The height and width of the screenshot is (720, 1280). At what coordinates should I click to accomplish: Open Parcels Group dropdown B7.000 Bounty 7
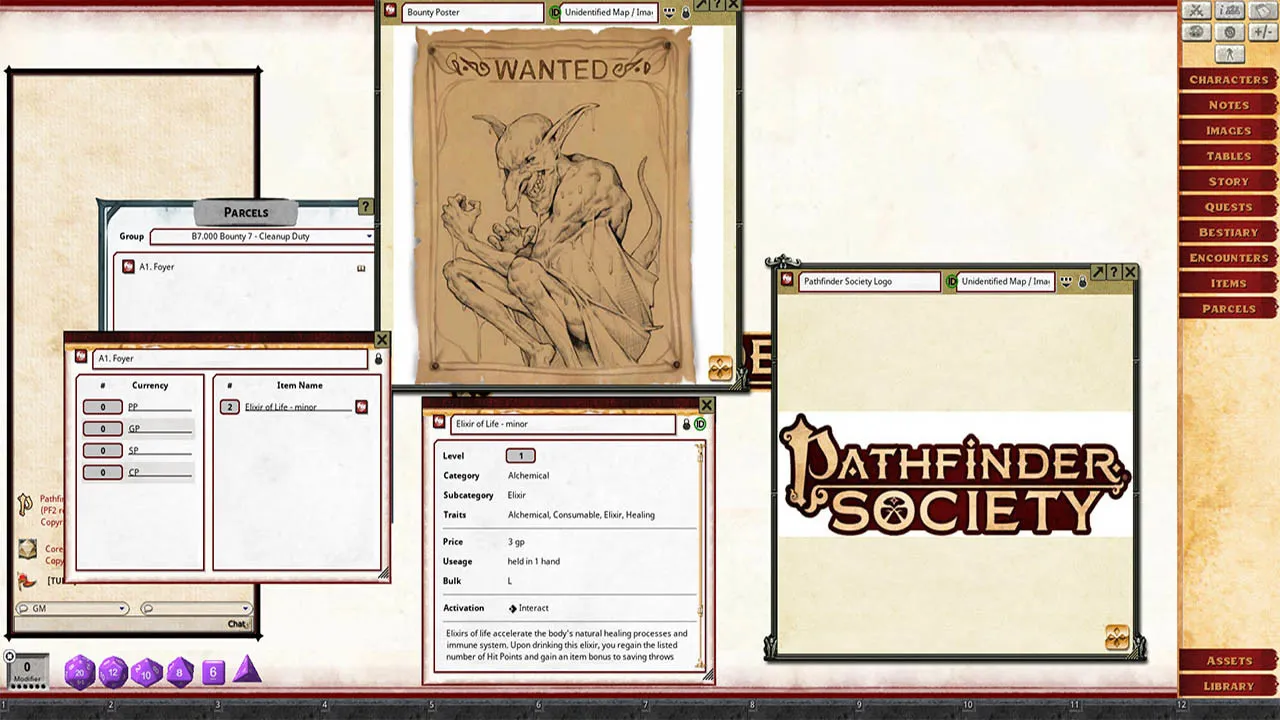click(262, 237)
